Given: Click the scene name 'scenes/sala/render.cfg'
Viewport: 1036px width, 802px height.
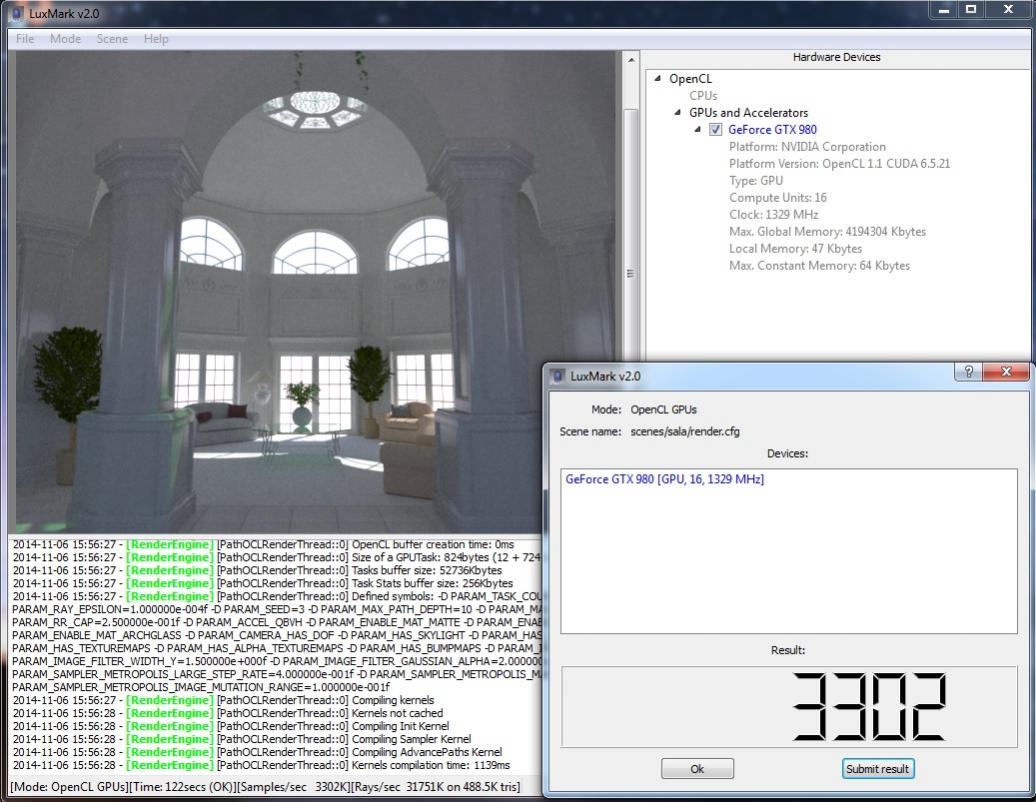Looking at the screenshot, I should [x=685, y=431].
